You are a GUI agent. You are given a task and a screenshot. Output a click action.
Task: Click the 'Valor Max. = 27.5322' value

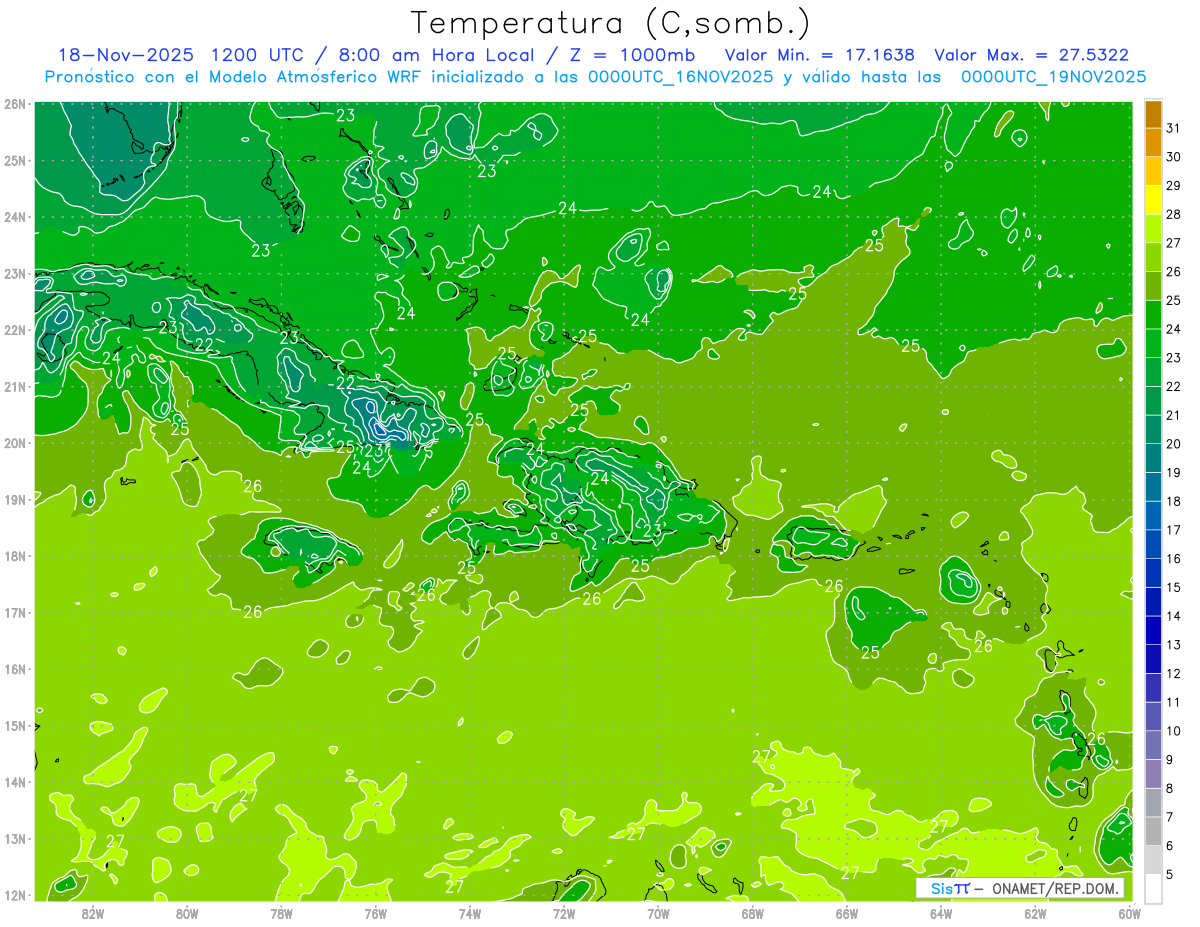1031,55
